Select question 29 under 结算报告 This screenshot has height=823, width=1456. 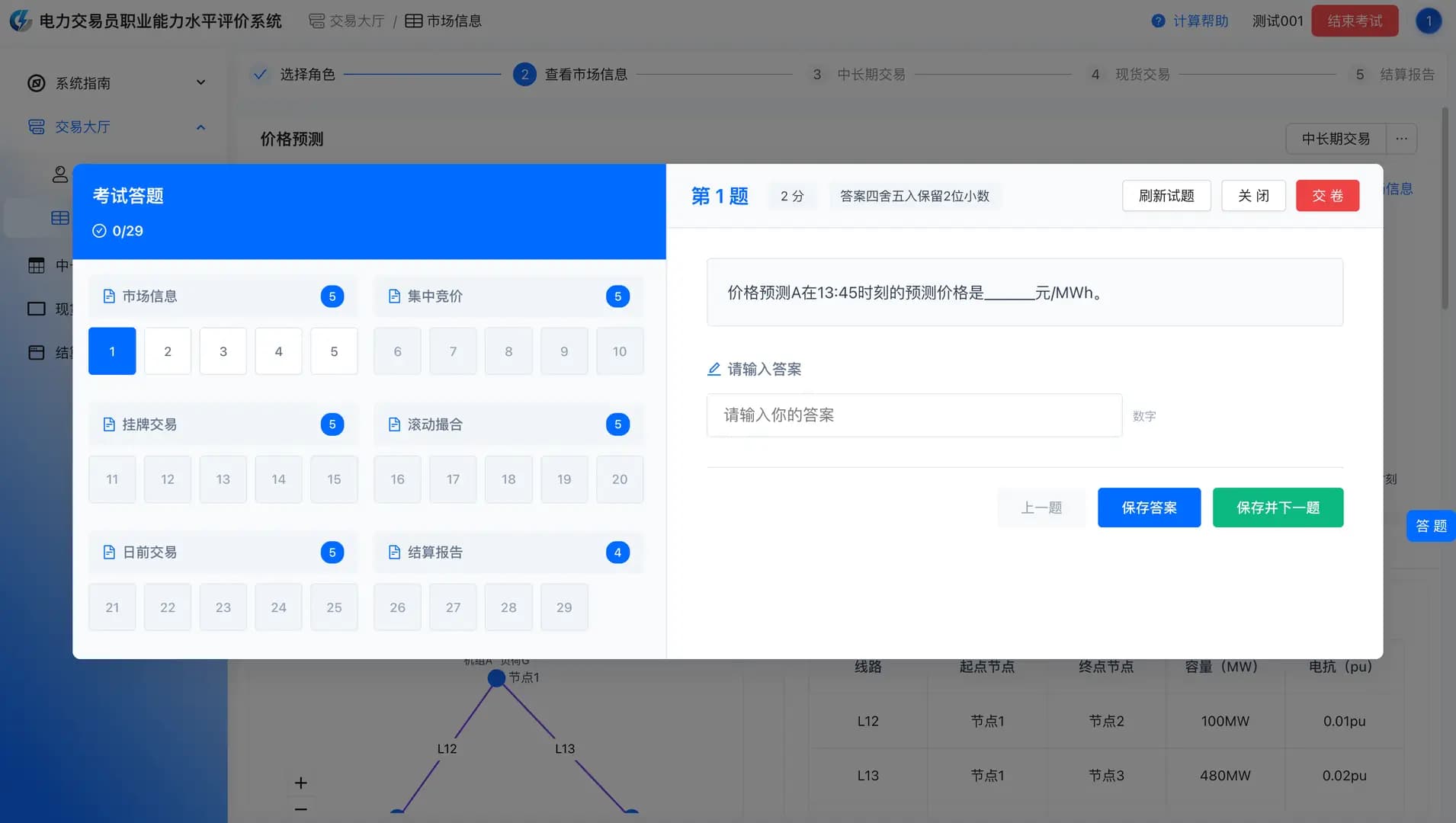(564, 607)
